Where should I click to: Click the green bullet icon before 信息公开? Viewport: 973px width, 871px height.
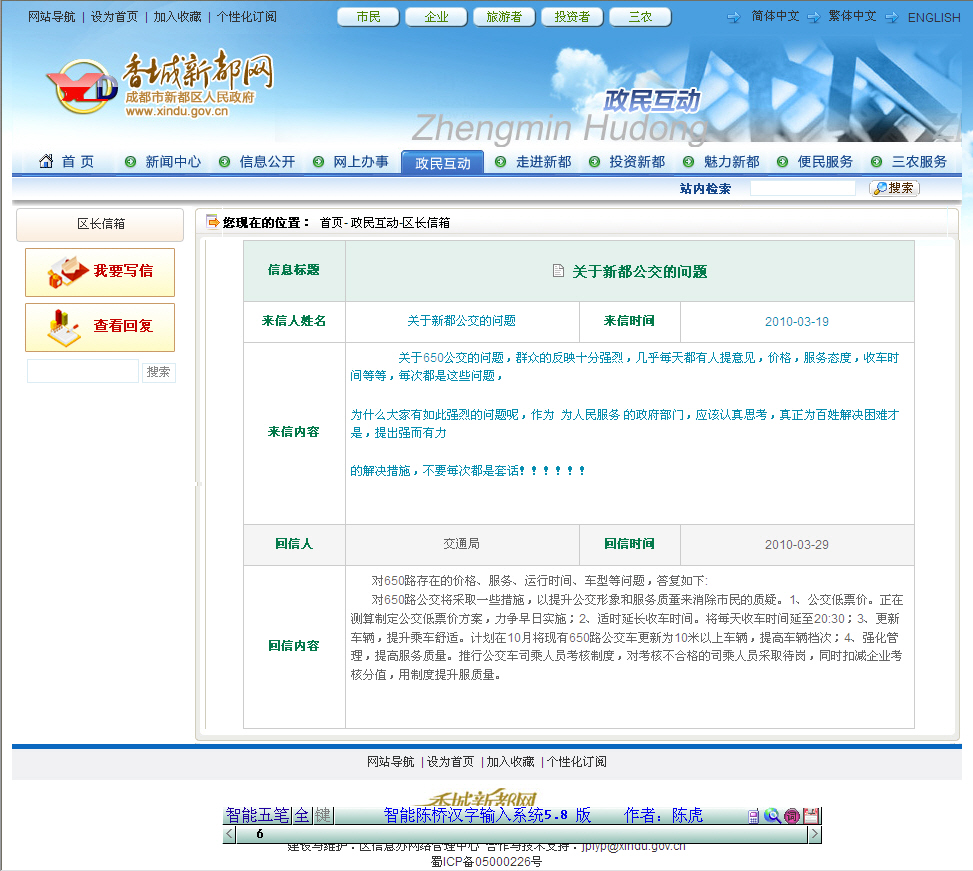tap(225, 162)
